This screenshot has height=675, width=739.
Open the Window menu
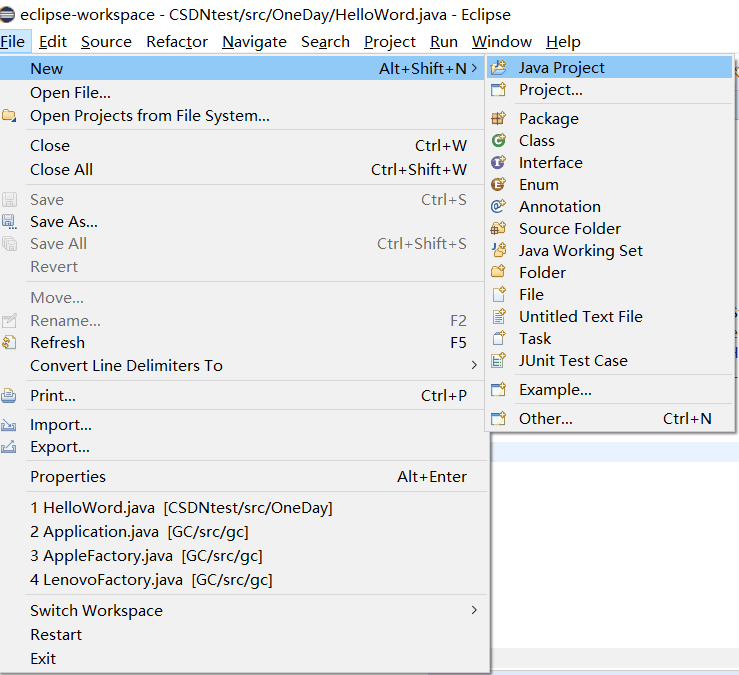coord(502,42)
